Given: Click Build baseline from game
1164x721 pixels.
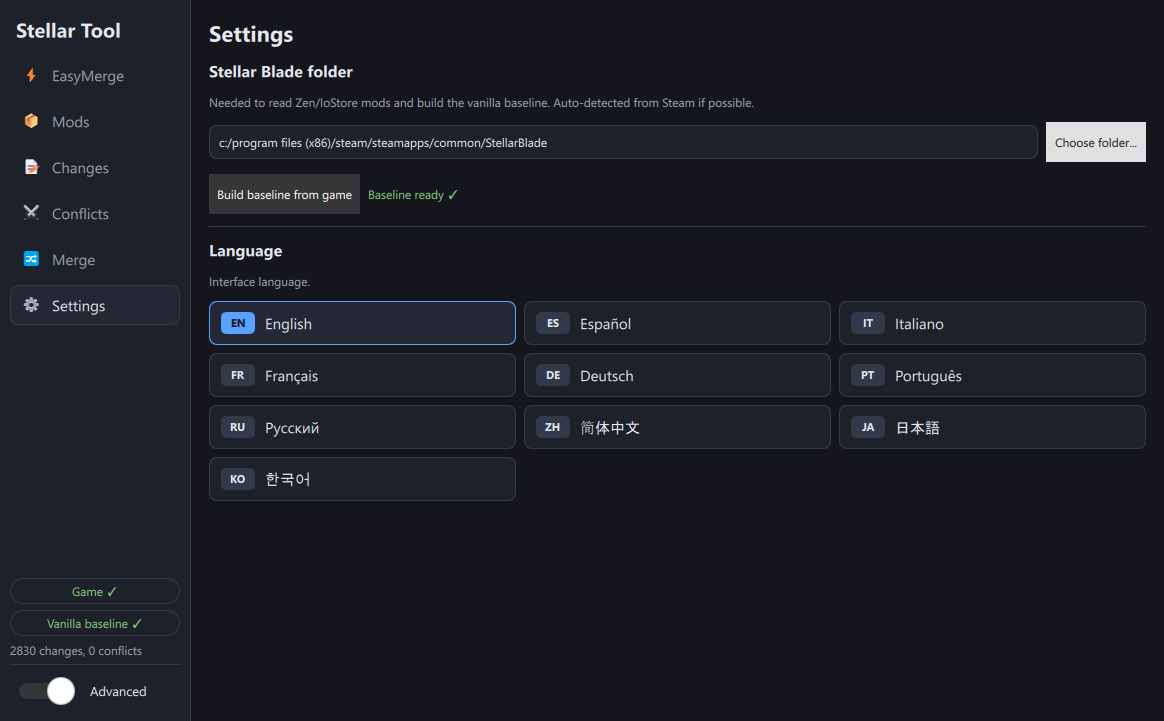Looking at the screenshot, I should (x=284, y=194).
